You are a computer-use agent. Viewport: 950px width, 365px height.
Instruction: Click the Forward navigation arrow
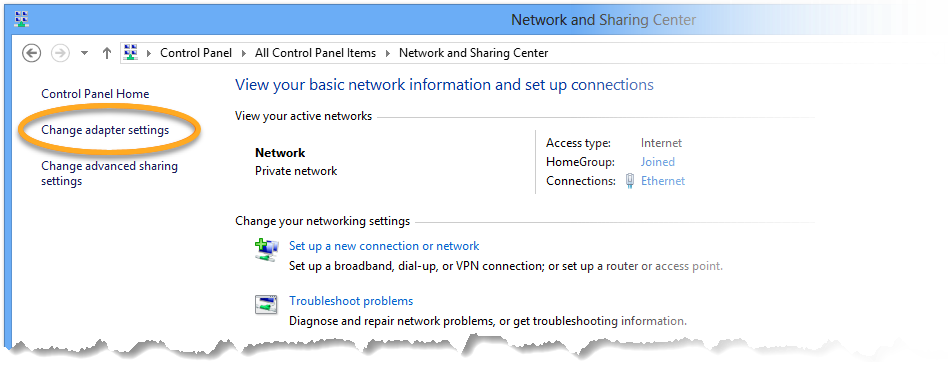click(x=60, y=53)
